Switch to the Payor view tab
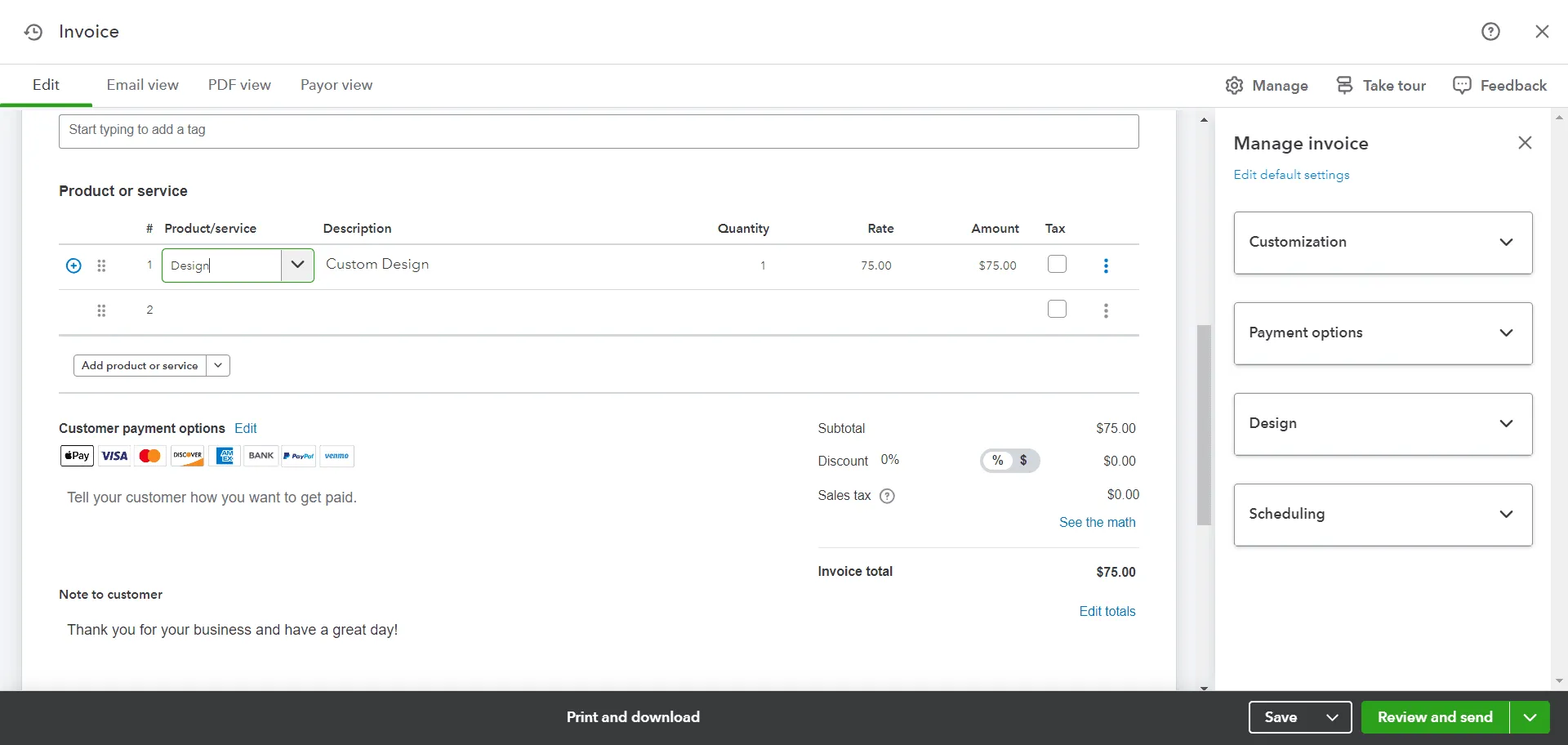The width and height of the screenshot is (1568, 745). tap(336, 85)
